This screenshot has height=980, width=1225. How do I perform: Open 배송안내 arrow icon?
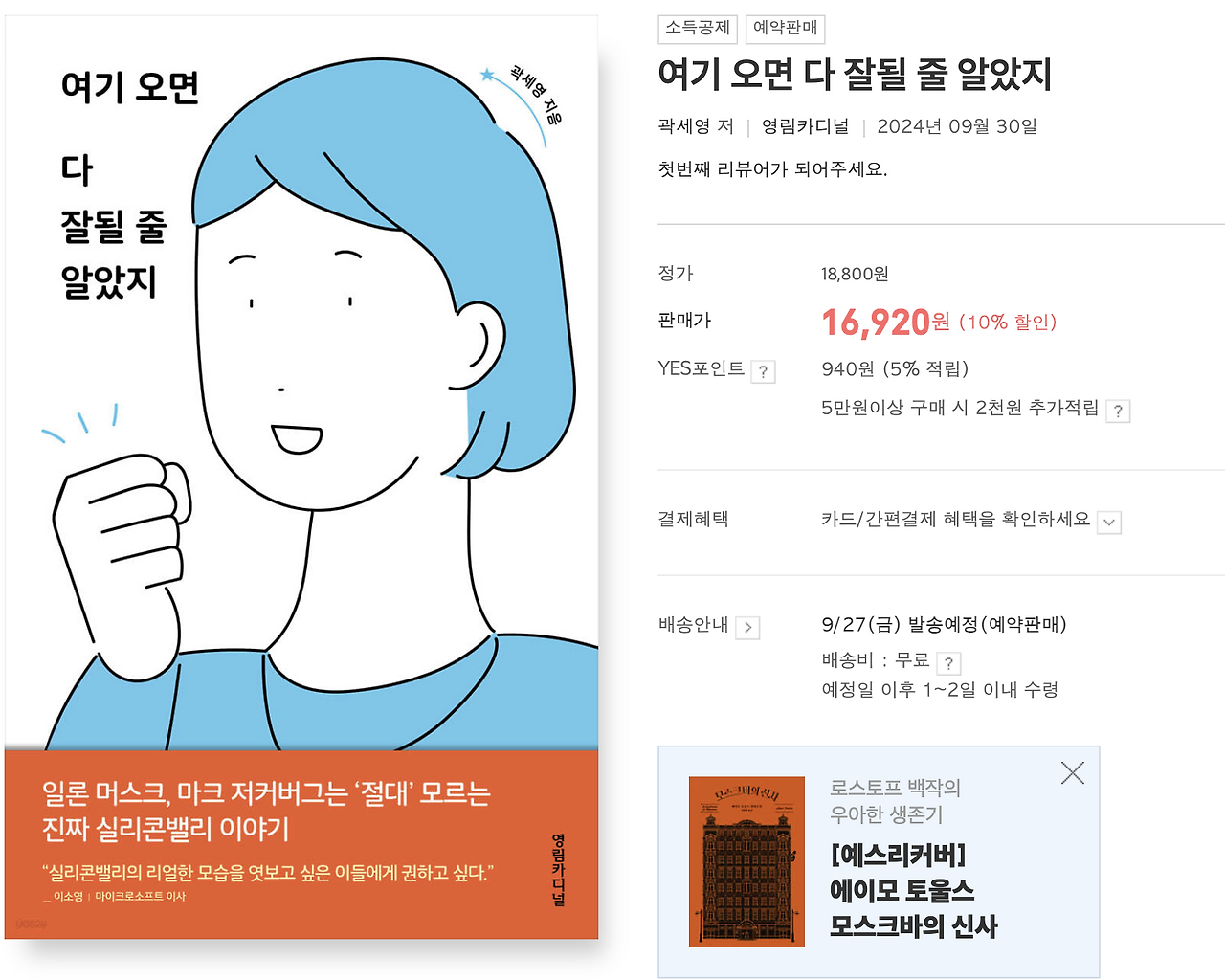[747, 628]
